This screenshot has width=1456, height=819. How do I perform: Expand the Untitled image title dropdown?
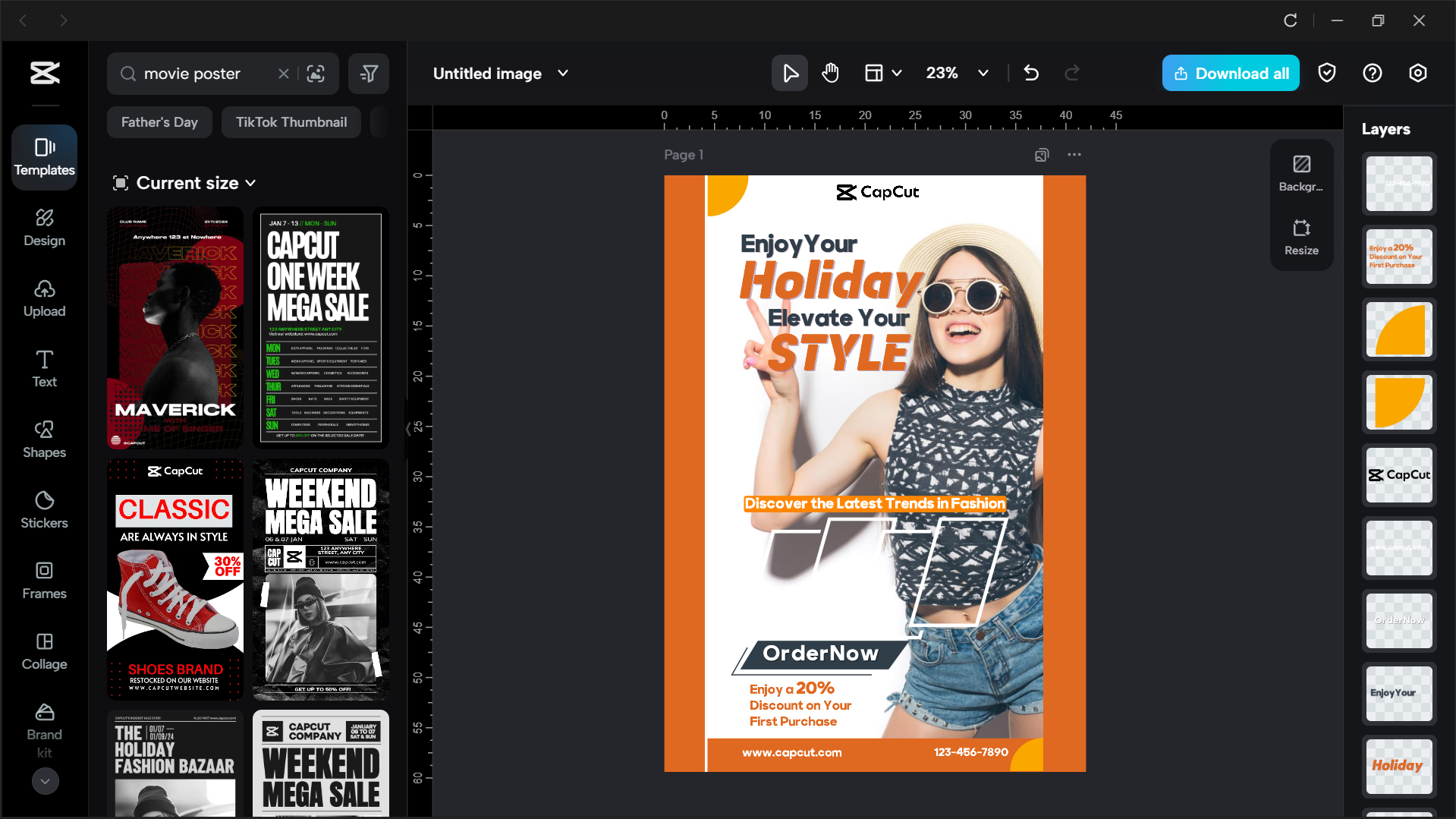[562, 73]
